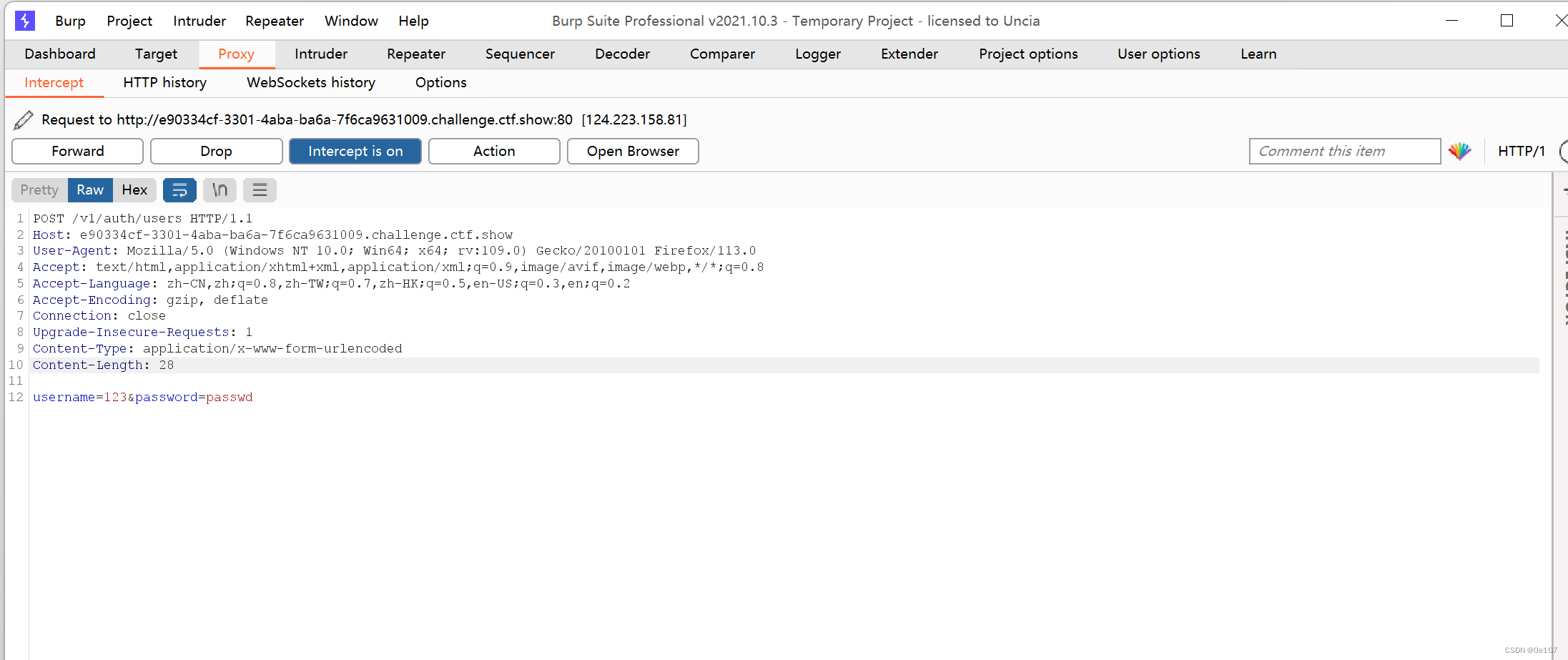Click the POST /v1/auth/users HTTP/1.1 line
This screenshot has height=660, width=1568.
coord(142,219)
